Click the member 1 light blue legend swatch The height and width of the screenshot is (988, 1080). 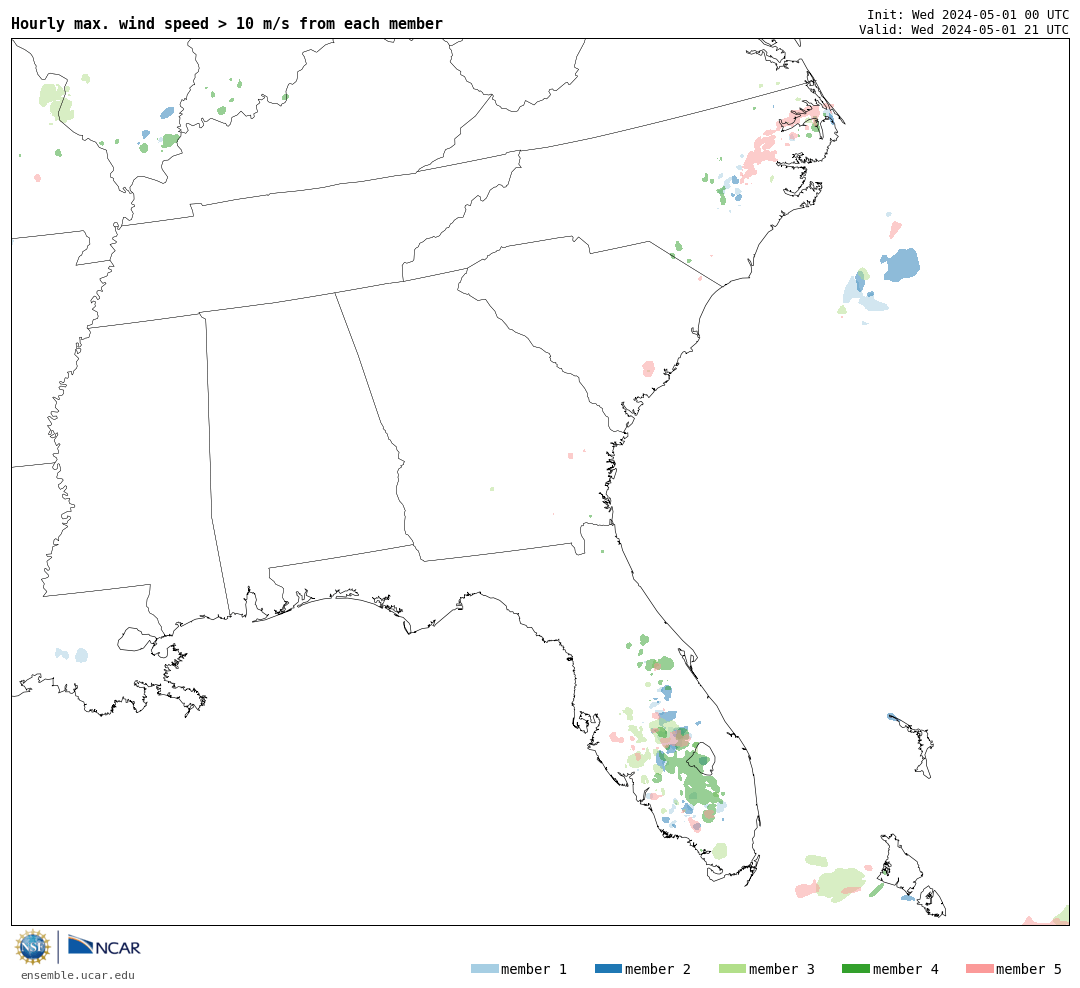(484, 968)
